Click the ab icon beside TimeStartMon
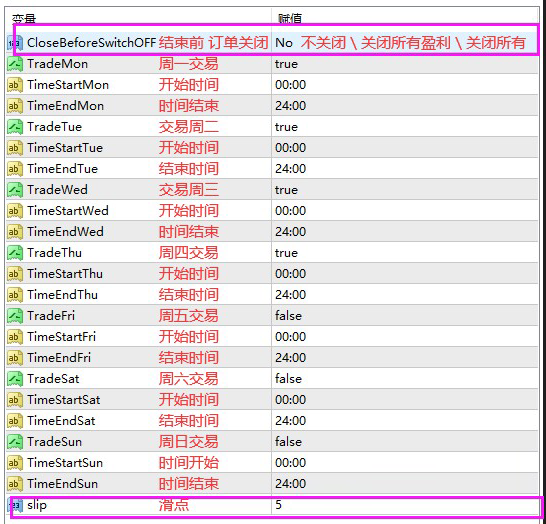Viewport: 546px width, 524px height. (15, 85)
